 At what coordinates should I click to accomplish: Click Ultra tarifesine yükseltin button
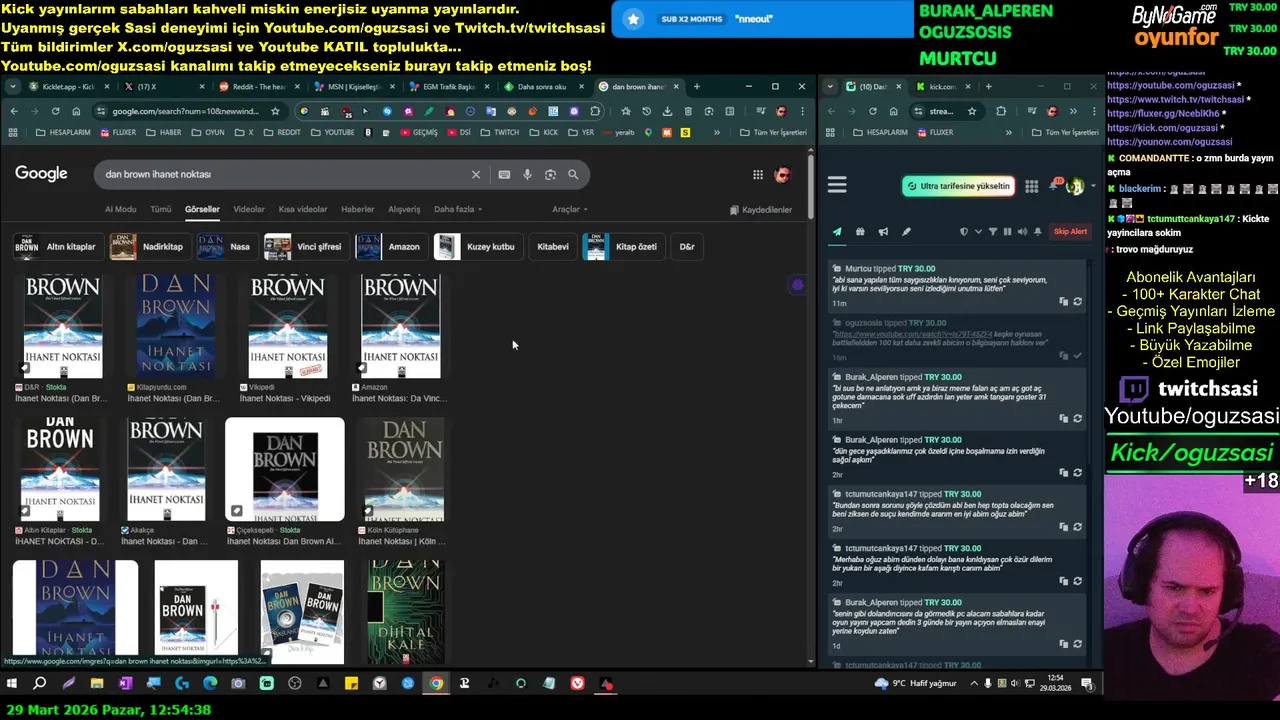(958, 186)
